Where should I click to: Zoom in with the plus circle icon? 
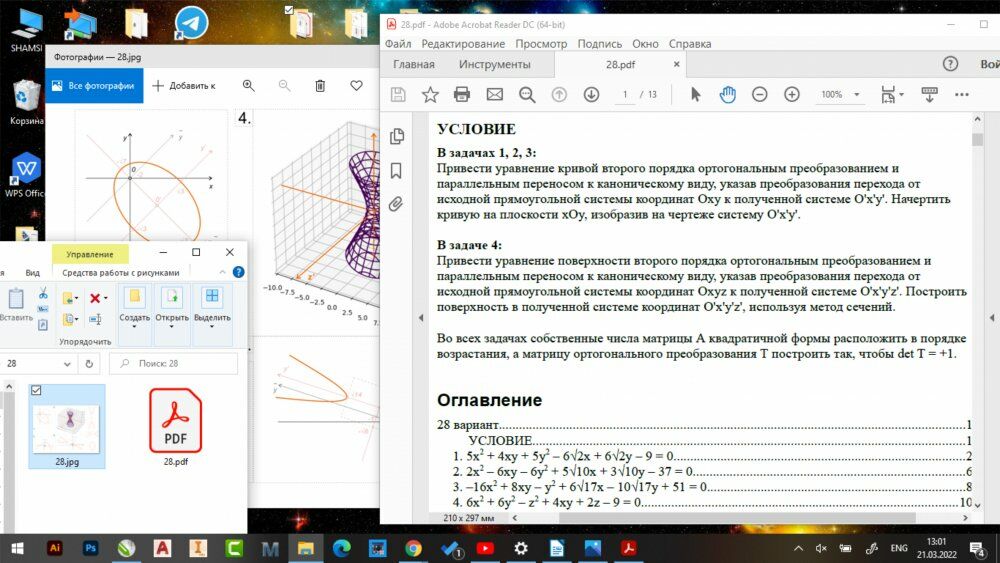pyautogui.click(x=791, y=94)
